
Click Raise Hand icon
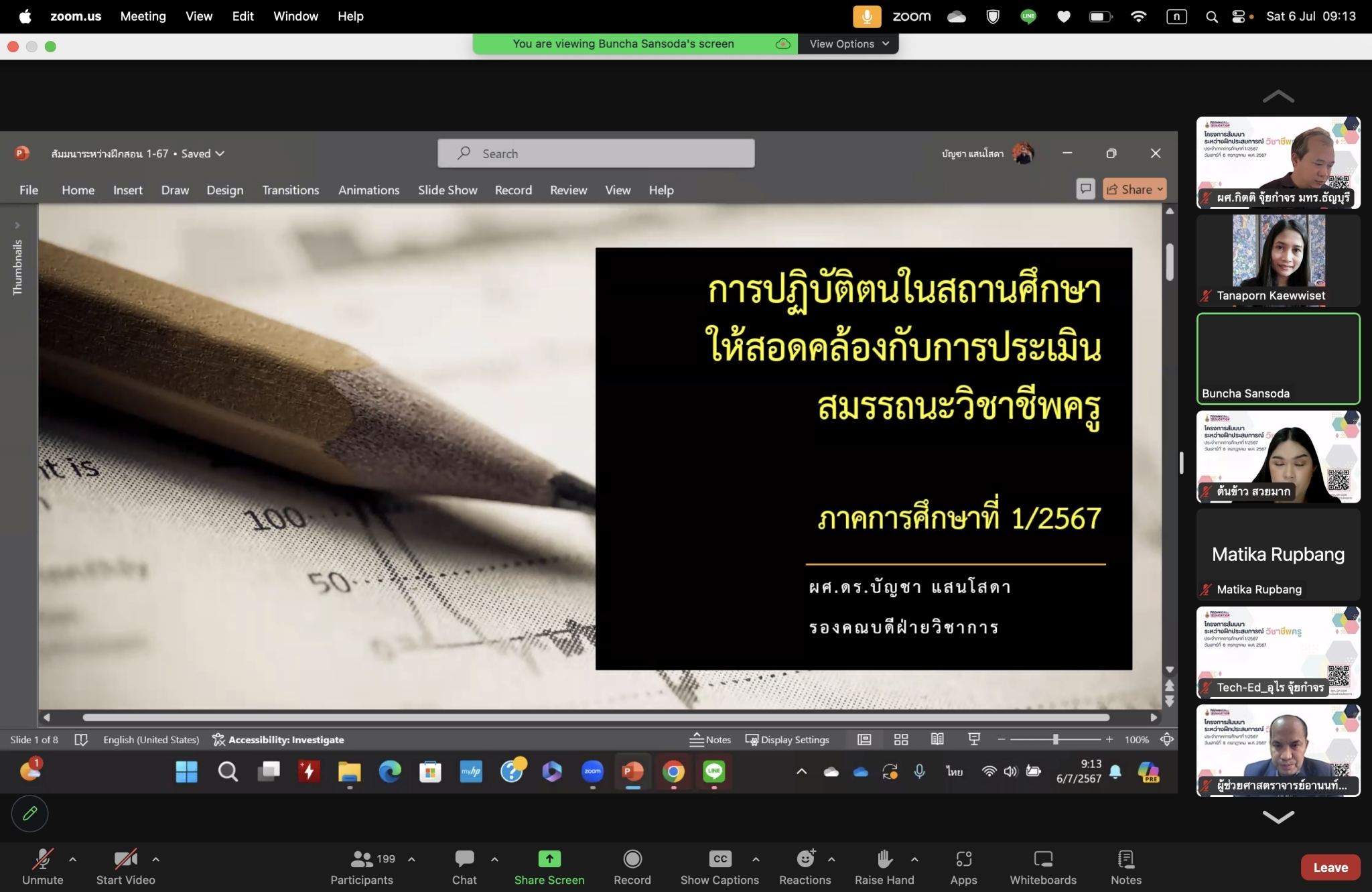coord(884,859)
